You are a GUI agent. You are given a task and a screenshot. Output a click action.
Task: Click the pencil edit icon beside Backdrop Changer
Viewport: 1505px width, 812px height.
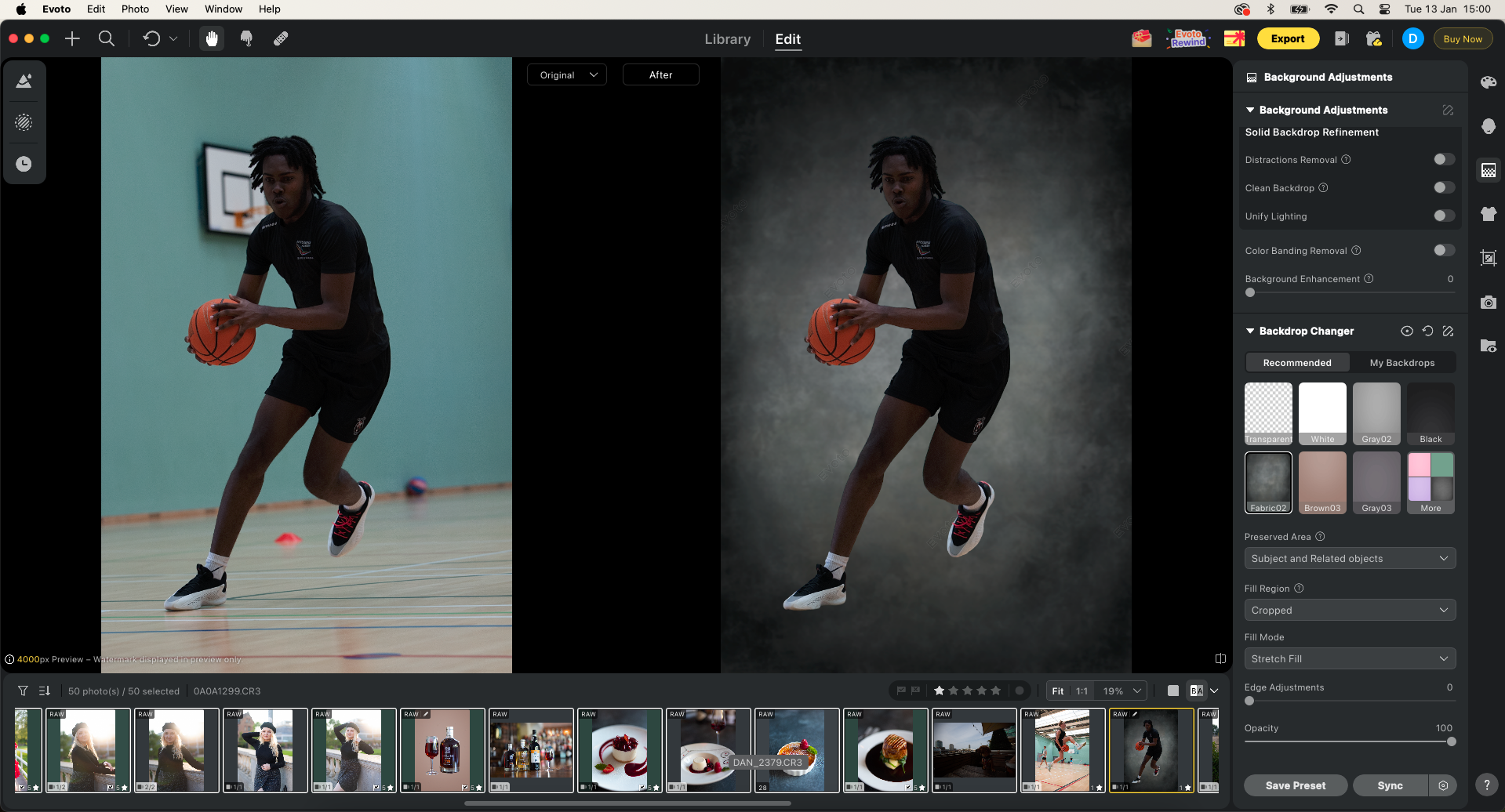(x=1448, y=331)
